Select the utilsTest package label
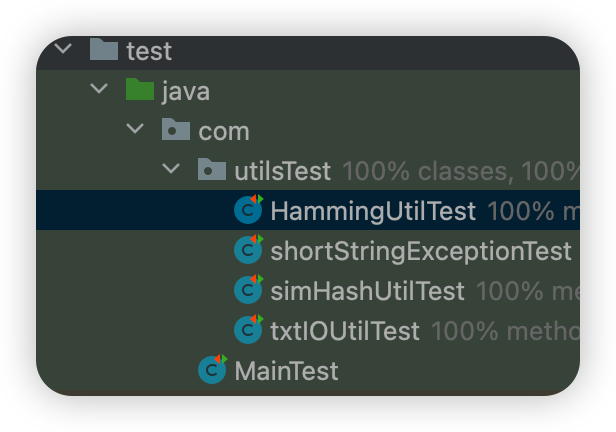This screenshot has width=616, height=432. pos(282,171)
